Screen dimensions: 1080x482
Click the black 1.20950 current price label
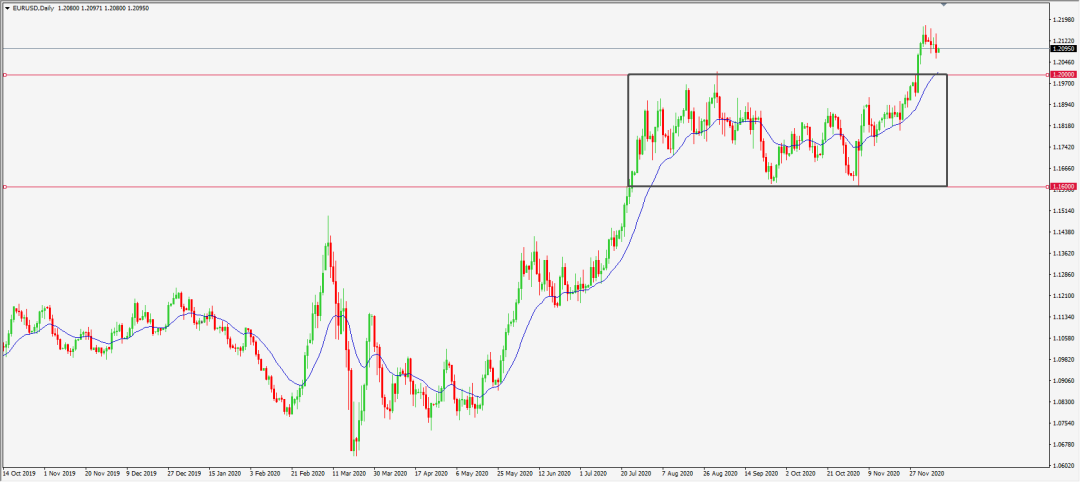(1062, 48)
